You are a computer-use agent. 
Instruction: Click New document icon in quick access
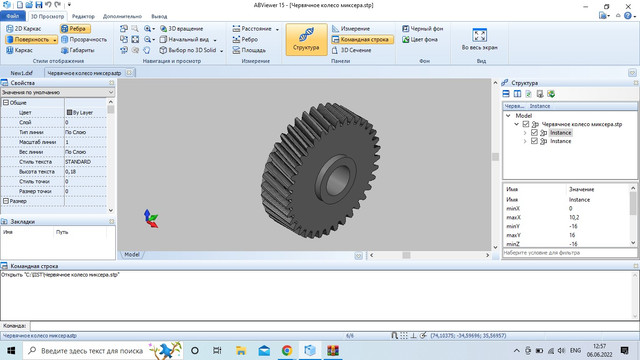(x=20, y=5)
